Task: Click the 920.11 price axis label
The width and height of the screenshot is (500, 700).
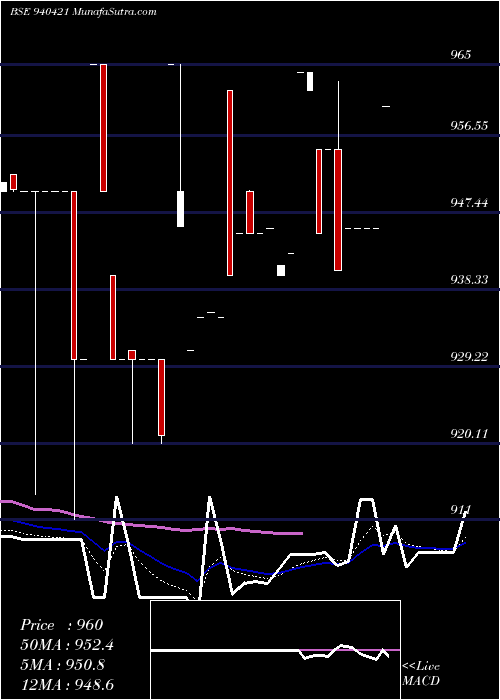Action: [x=469, y=434]
